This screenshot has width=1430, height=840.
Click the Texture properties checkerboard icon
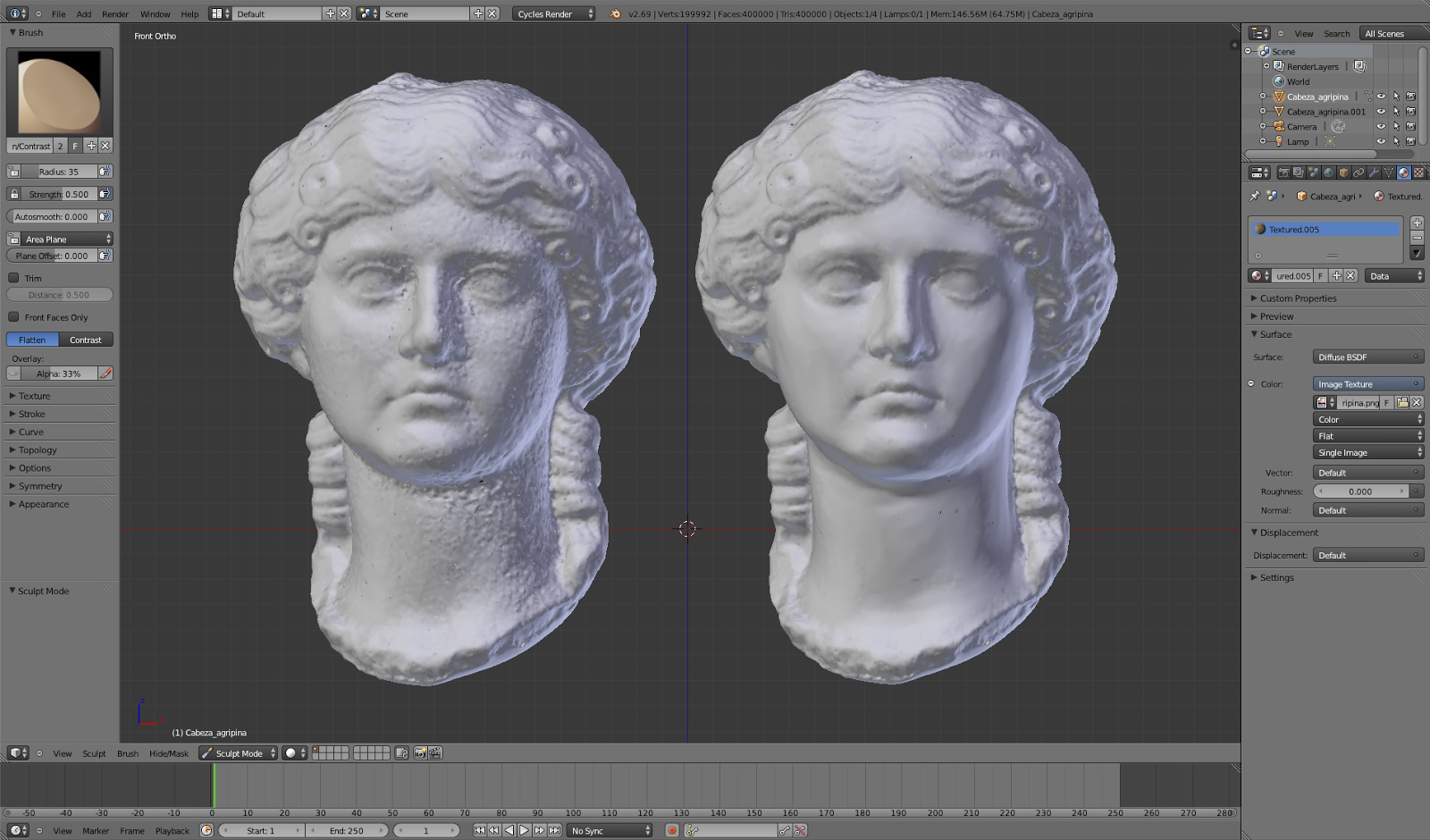tap(1418, 172)
